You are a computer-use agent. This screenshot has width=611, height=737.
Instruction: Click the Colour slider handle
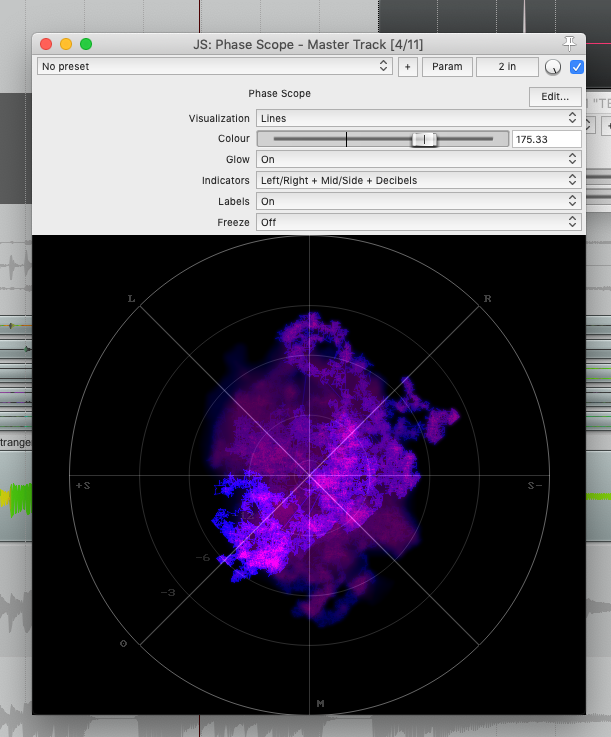coord(424,139)
